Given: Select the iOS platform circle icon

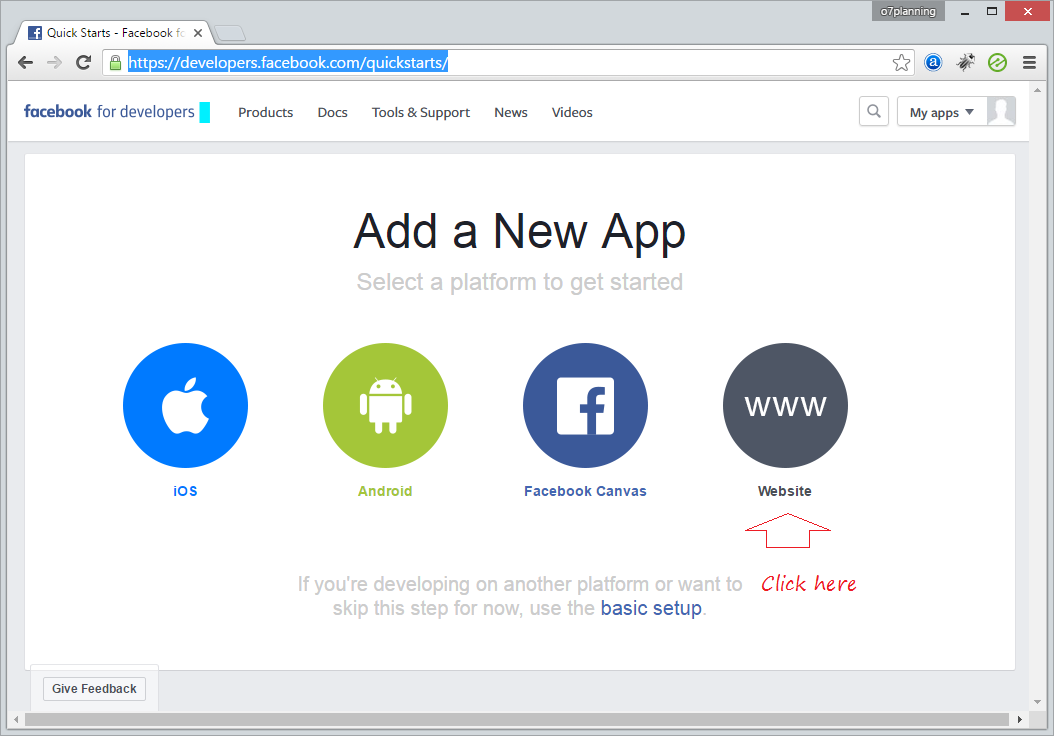Looking at the screenshot, I should point(186,405).
